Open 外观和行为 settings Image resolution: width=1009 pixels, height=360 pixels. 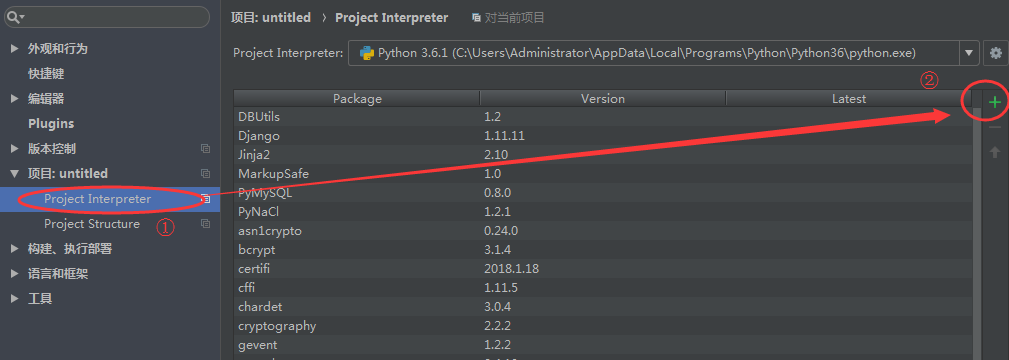[x=57, y=49]
